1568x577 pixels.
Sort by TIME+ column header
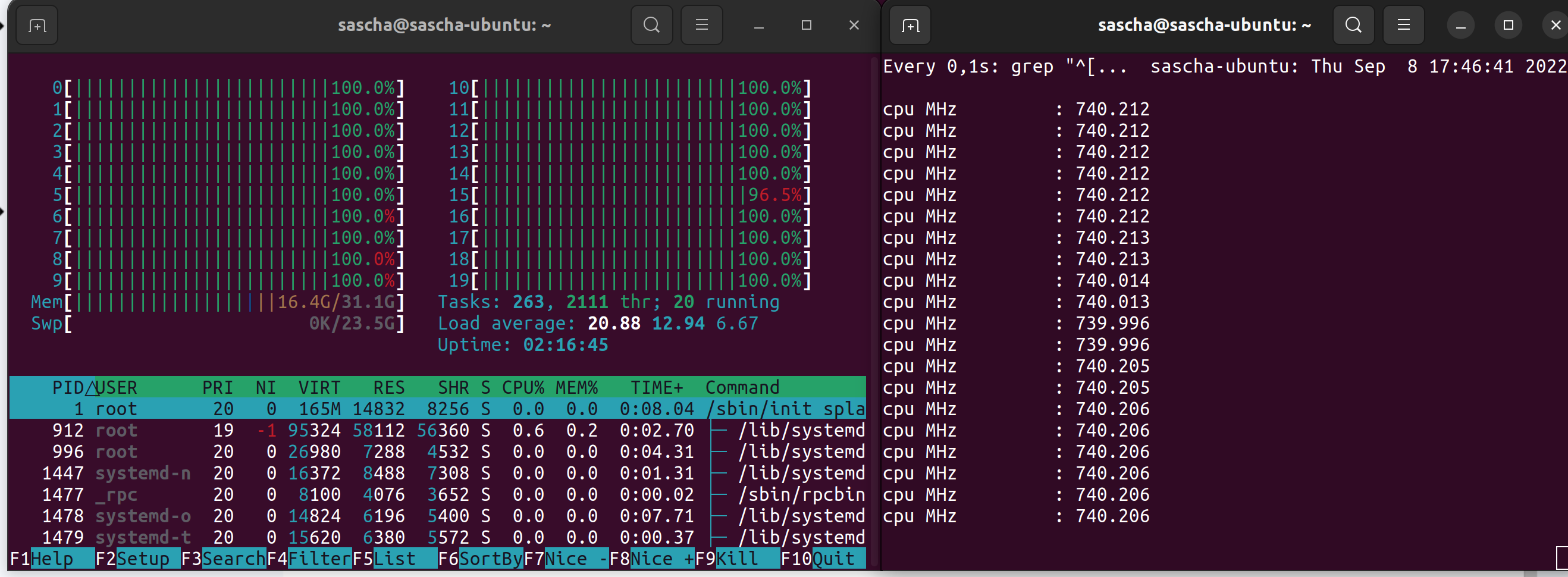tap(657, 387)
